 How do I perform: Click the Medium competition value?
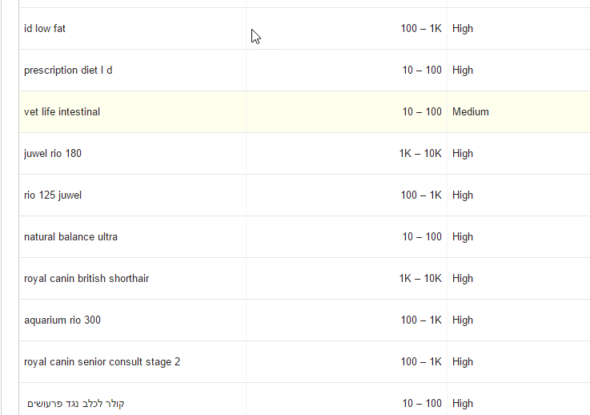470,112
